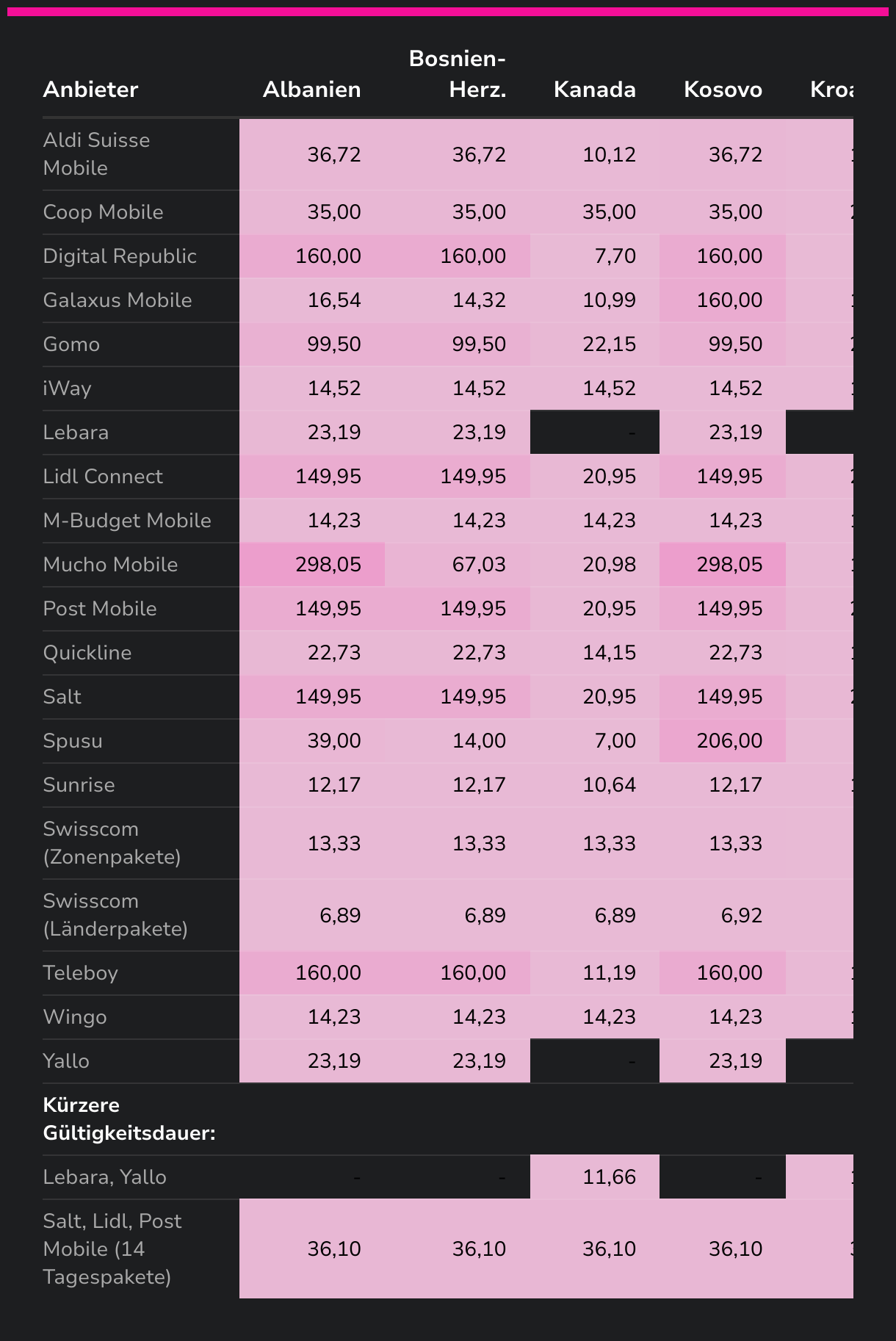Select the Kürzere Gültigkeitsdauer section heading

coord(129,1119)
